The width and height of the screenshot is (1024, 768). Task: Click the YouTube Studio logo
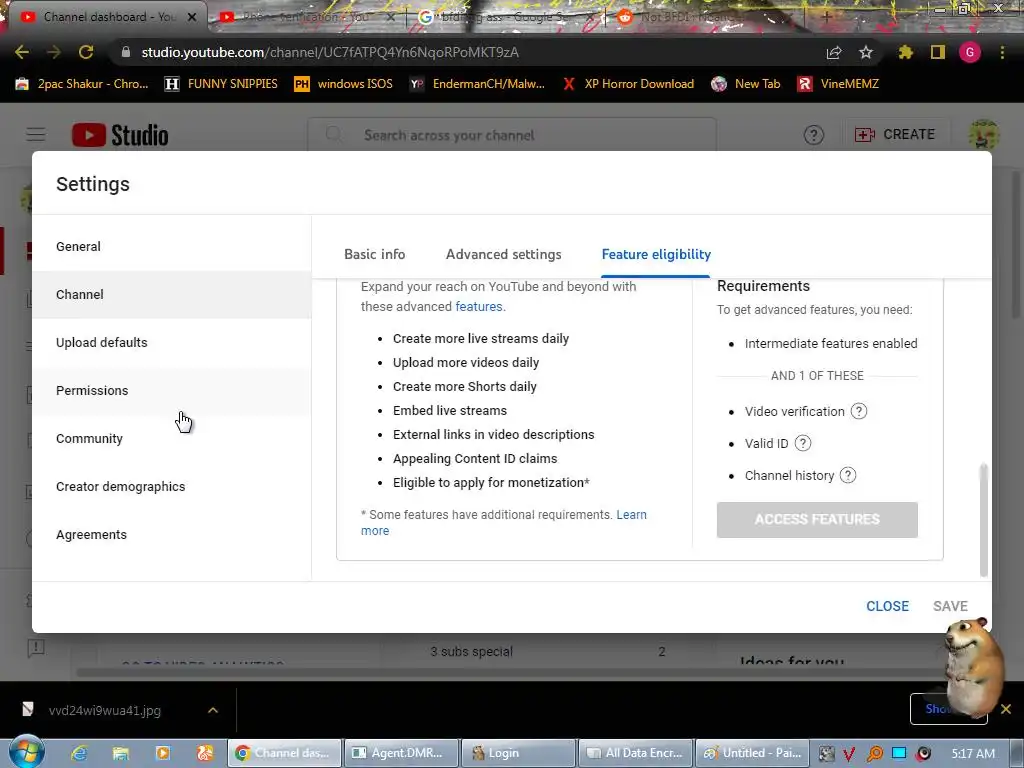(120, 135)
